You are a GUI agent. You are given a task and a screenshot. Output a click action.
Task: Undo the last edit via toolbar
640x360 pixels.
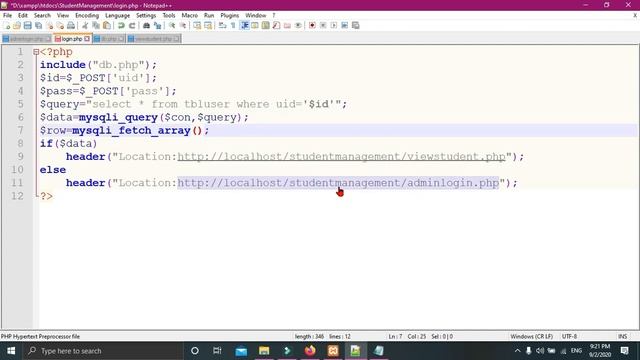[x=121, y=26]
